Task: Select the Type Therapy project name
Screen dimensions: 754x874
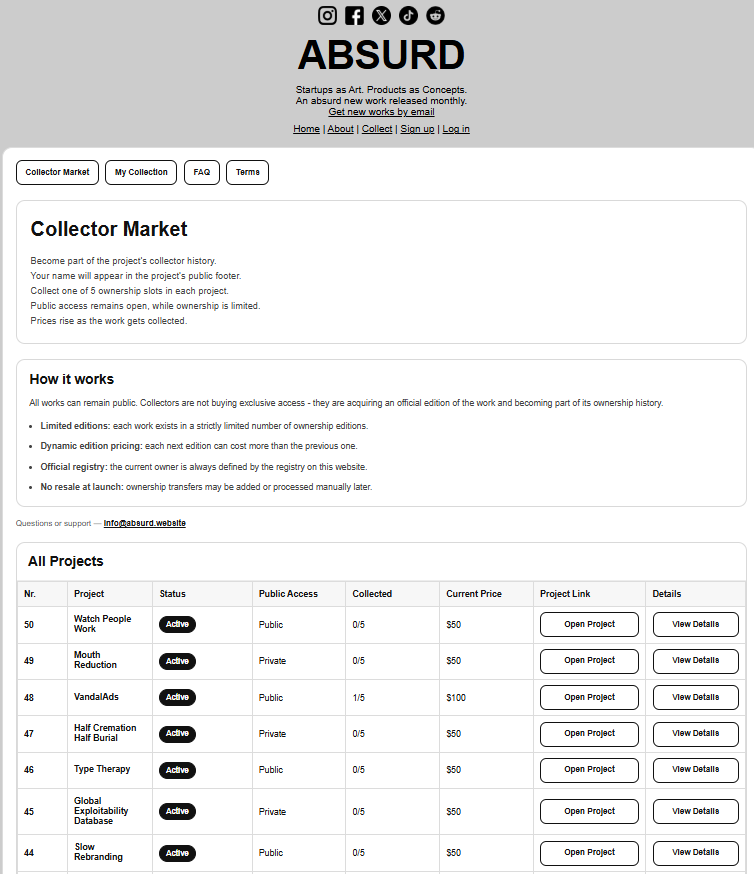Action: click(102, 769)
